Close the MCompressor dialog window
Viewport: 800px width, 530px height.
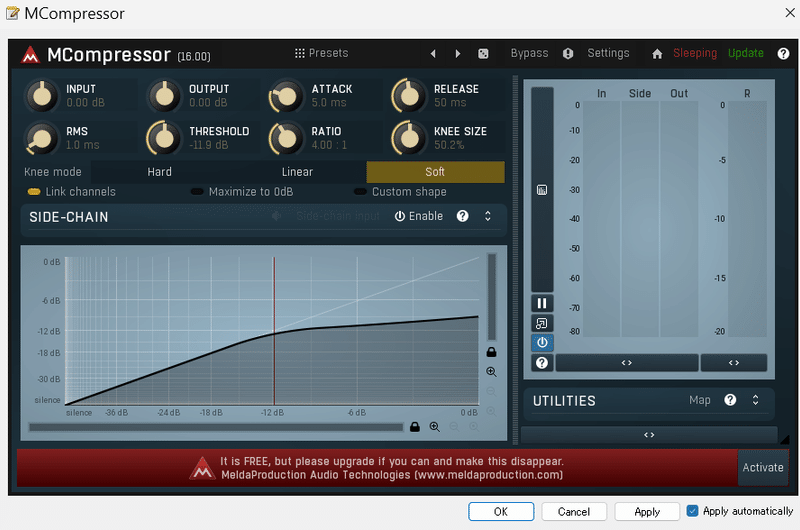click(x=790, y=13)
